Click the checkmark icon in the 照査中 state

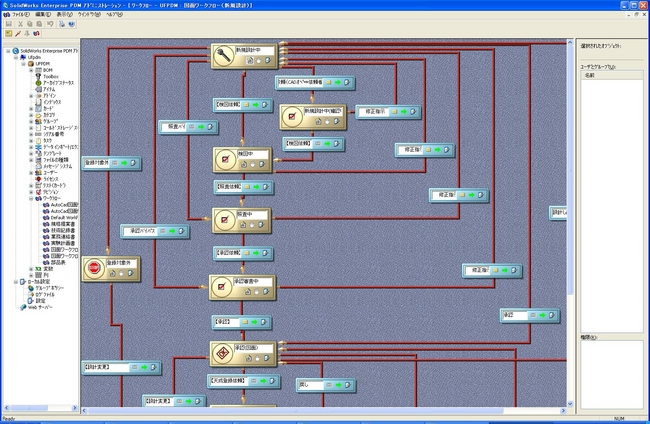coord(225,220)
